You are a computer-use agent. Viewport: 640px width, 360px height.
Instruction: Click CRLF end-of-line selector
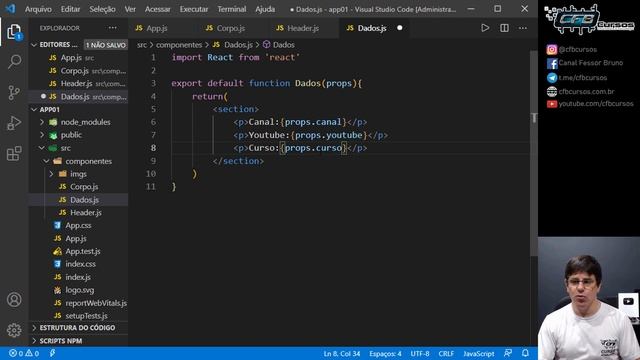pos(446,353)
